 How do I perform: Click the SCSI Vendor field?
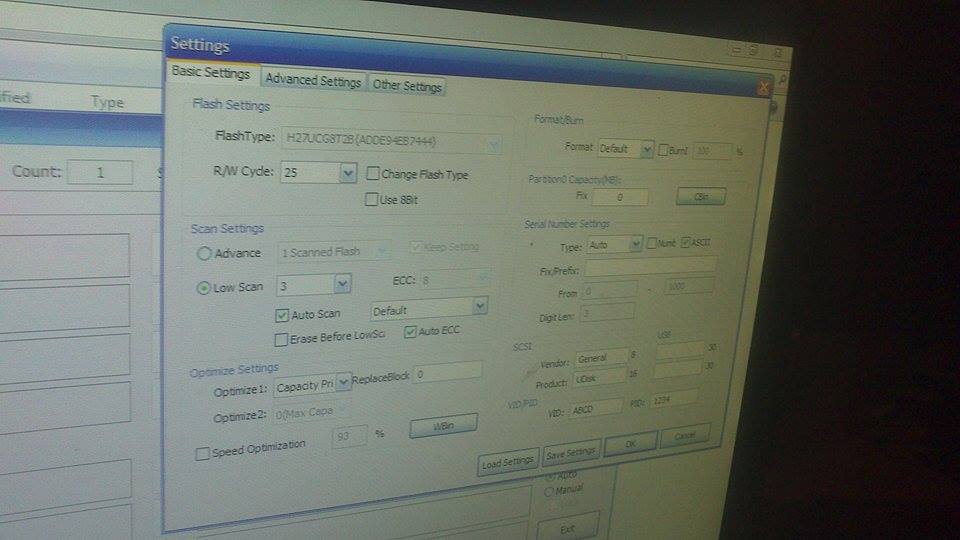point(601,358)
